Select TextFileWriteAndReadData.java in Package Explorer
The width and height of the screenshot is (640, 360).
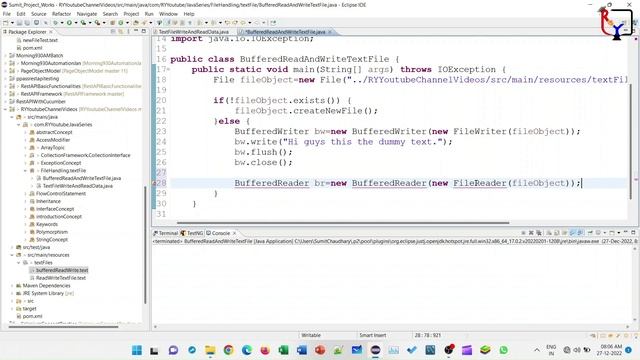coord(78,186)
